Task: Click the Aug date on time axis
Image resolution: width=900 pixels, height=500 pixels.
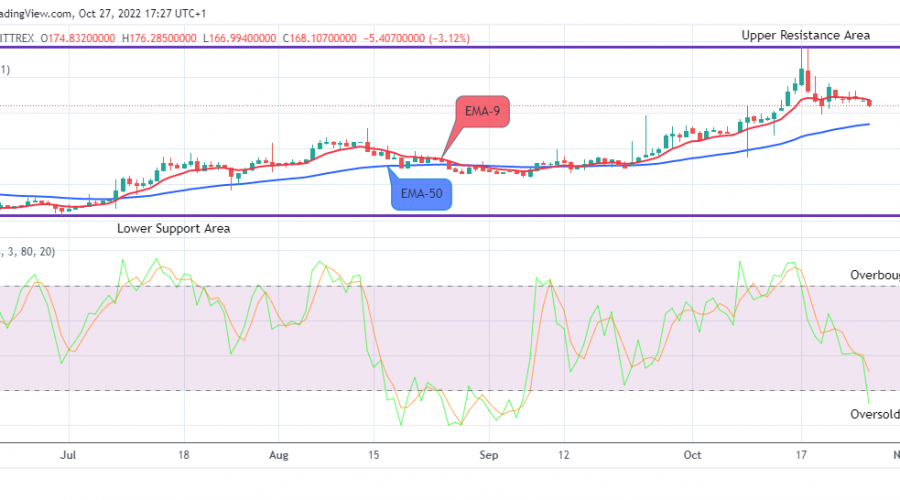Action: click(278, 453)
